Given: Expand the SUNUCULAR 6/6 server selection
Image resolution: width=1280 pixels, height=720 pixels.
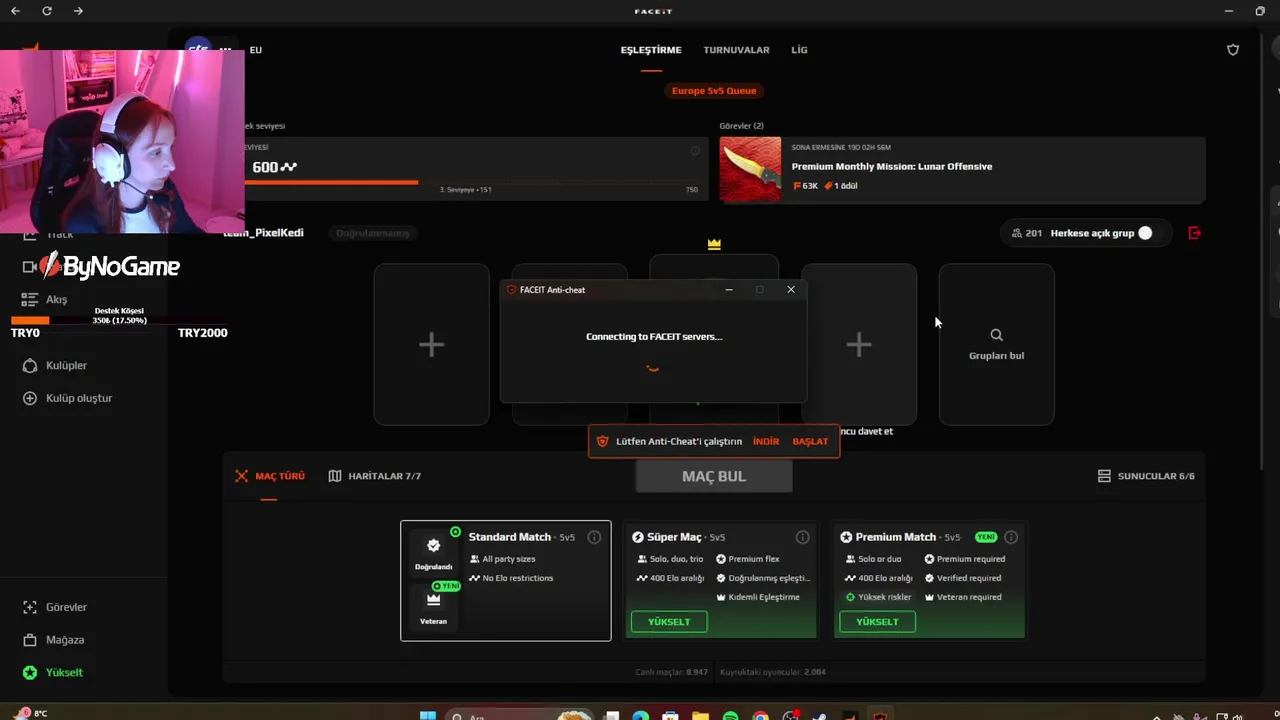Looking at the screenshot, I should click(x=1146, y=476).
